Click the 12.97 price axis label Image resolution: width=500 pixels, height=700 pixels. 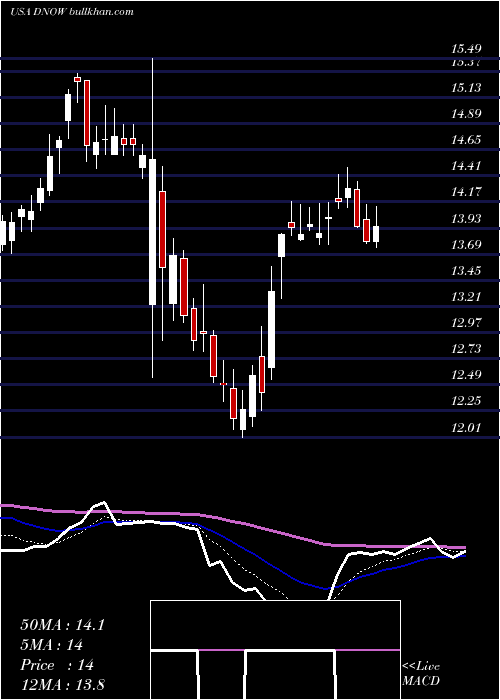[x=467, y=323]
